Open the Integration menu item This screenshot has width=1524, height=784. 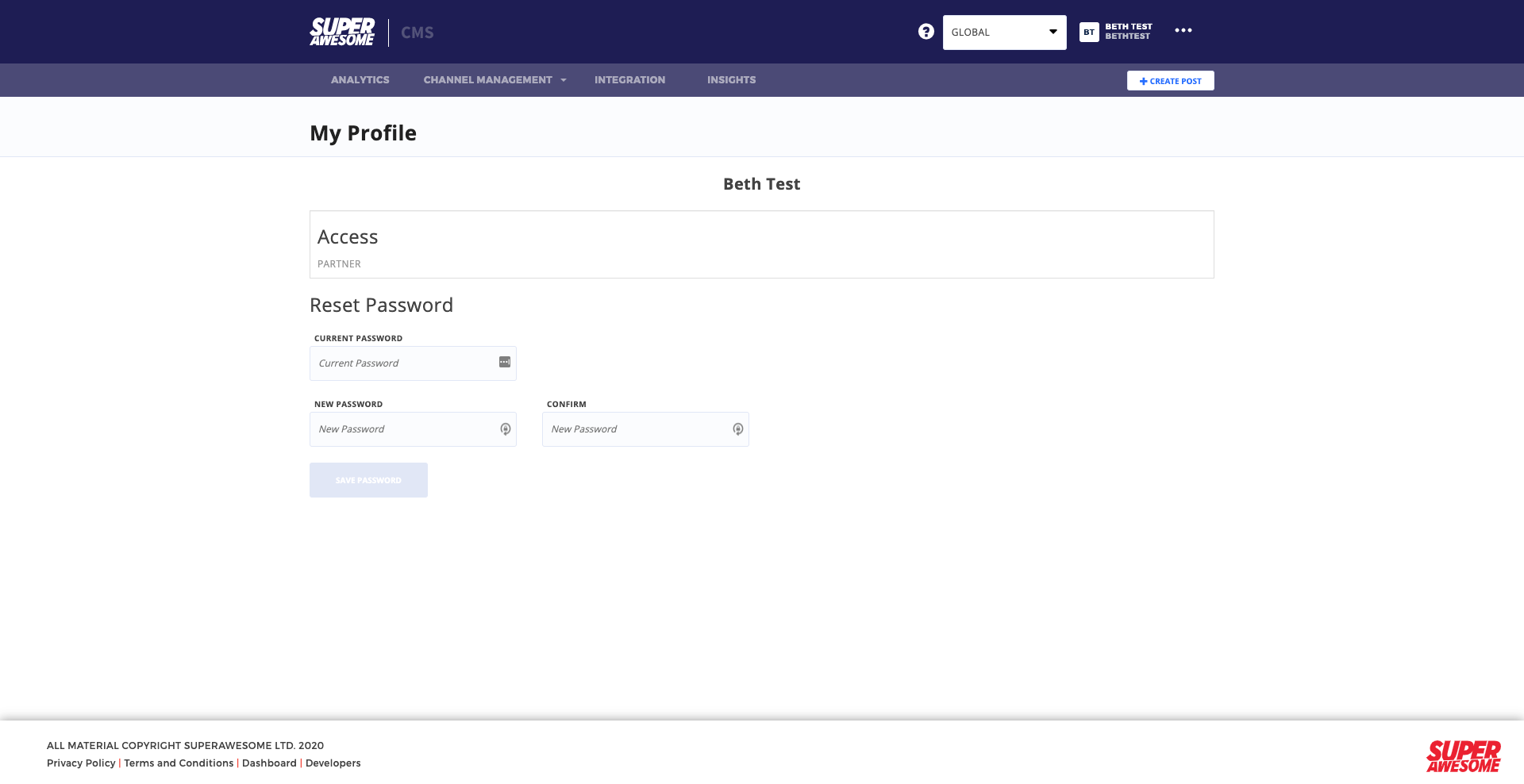pyautogui.click(x=629, y=80)
